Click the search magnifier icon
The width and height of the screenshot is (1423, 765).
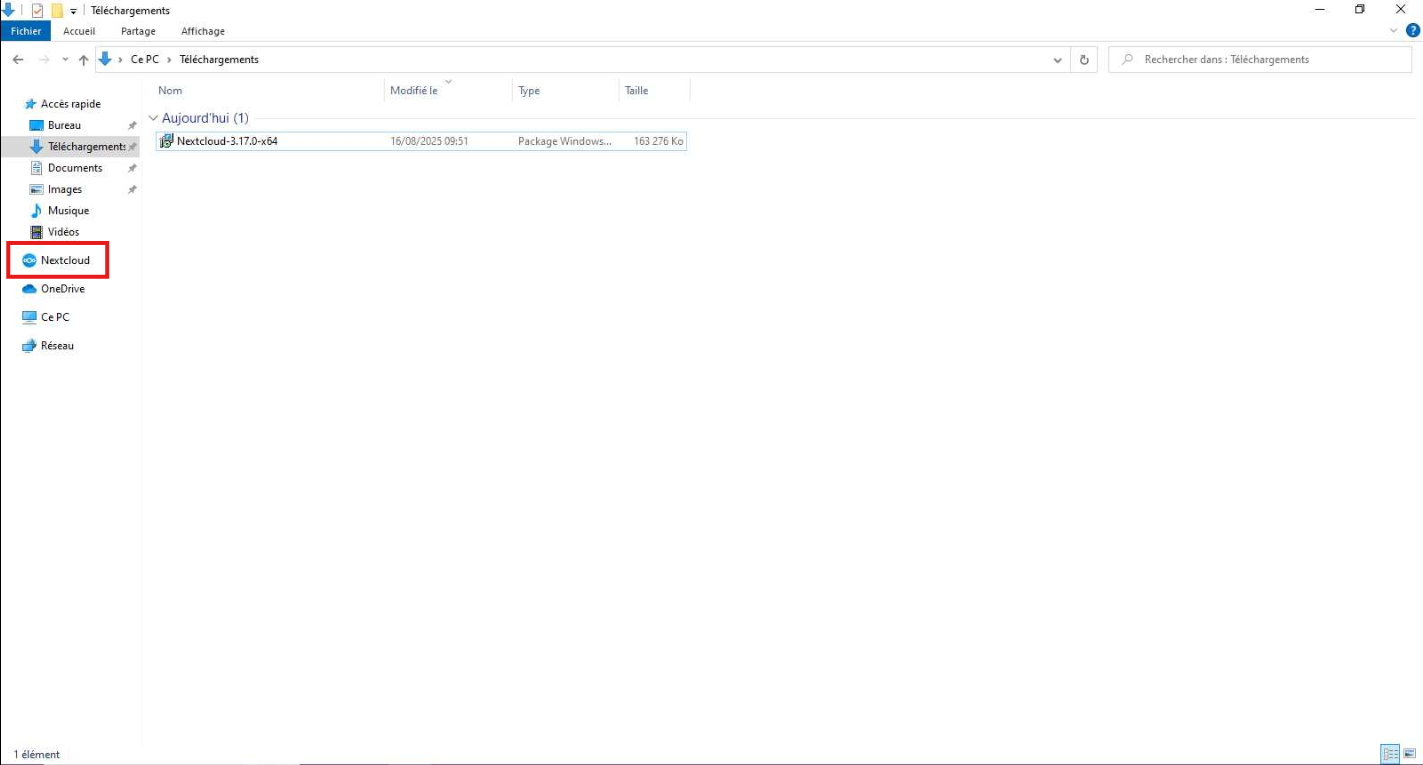[x=1127, y=60]
